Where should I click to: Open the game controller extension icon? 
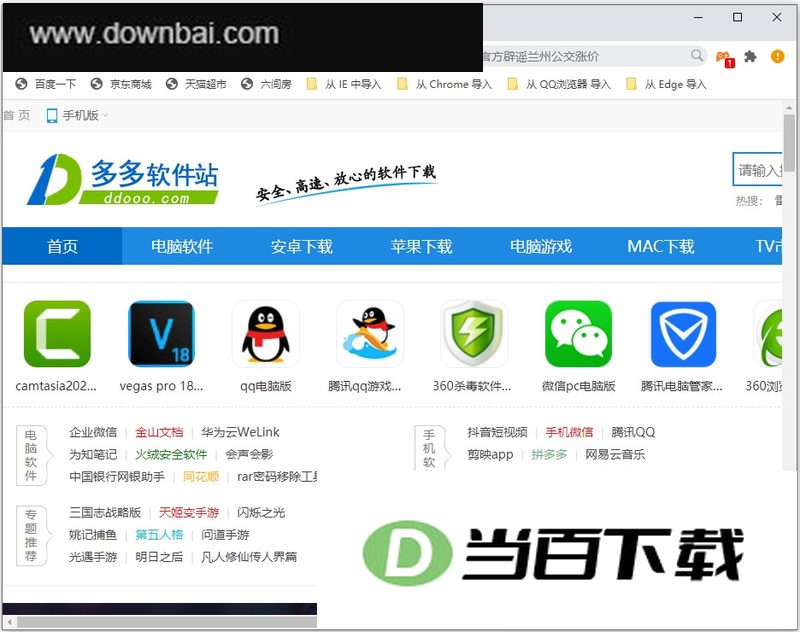click(x=724, y=58)
